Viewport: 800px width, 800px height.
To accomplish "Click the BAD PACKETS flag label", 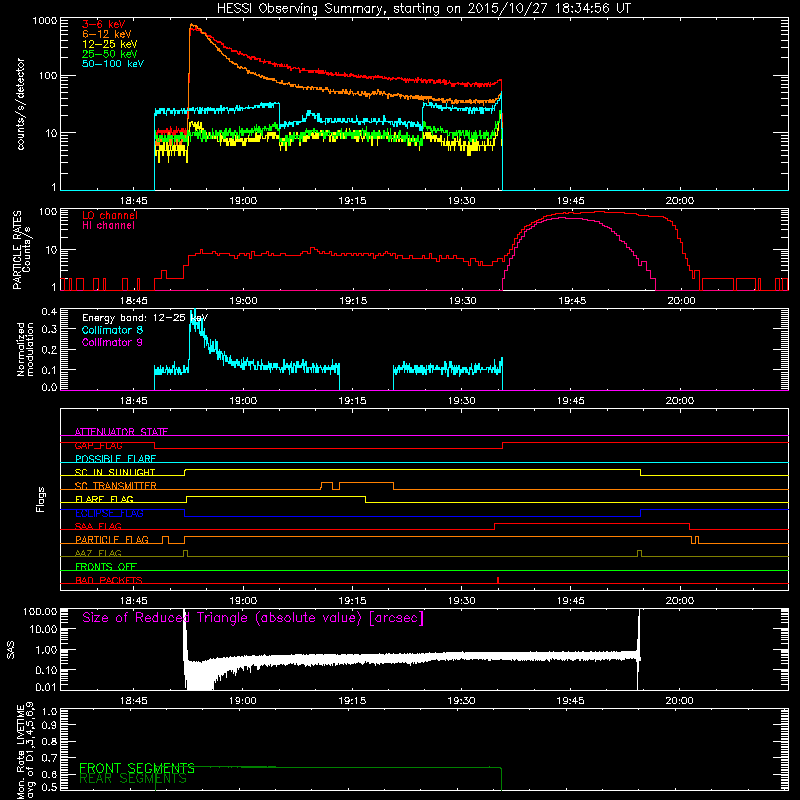I will 109,580.
